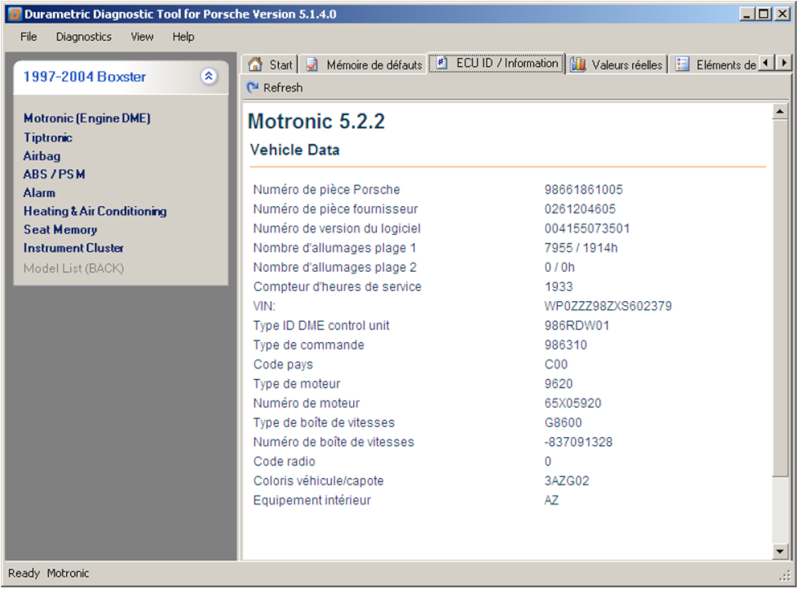Switch to the Start tab

click(270, 64)
